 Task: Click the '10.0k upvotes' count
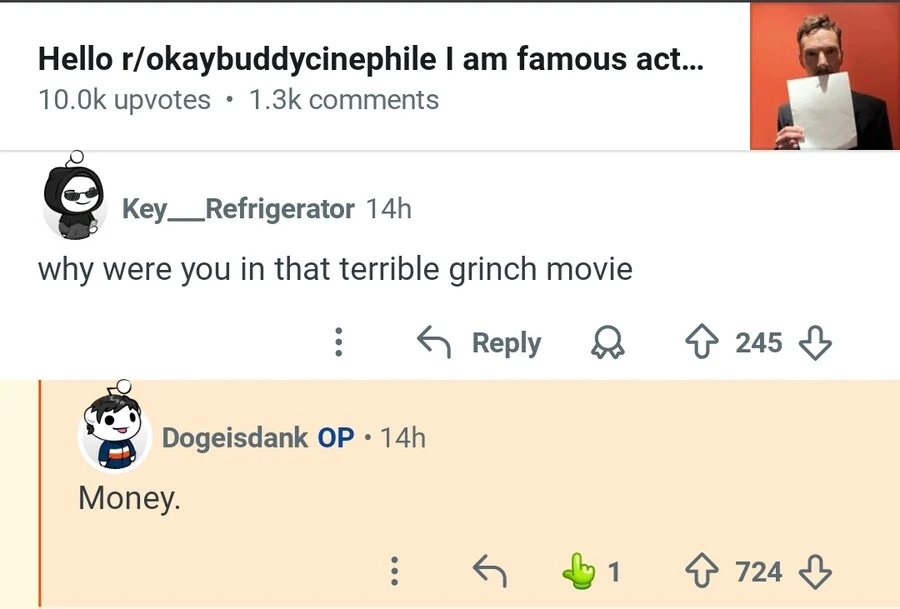pos(124,100)
